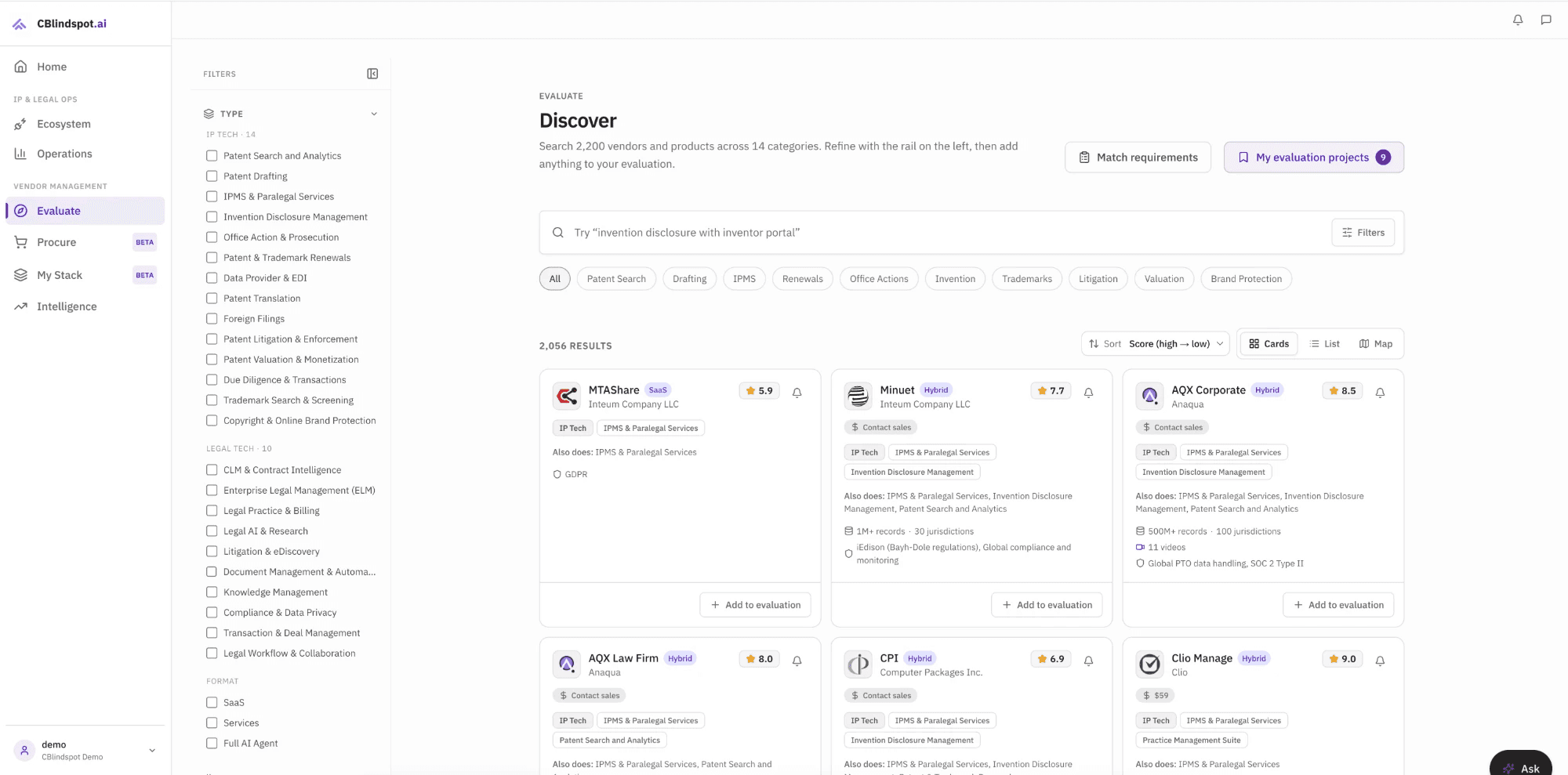Viewport: 1568px width, 775px height.
Task: Collapse the filters panel icon
Action: 372,74
